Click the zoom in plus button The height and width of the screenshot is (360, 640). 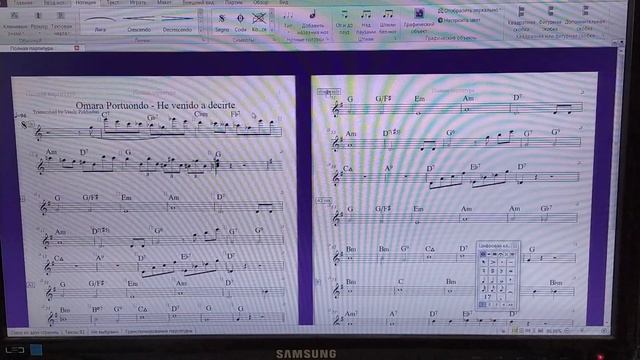[x=604, y=331]
